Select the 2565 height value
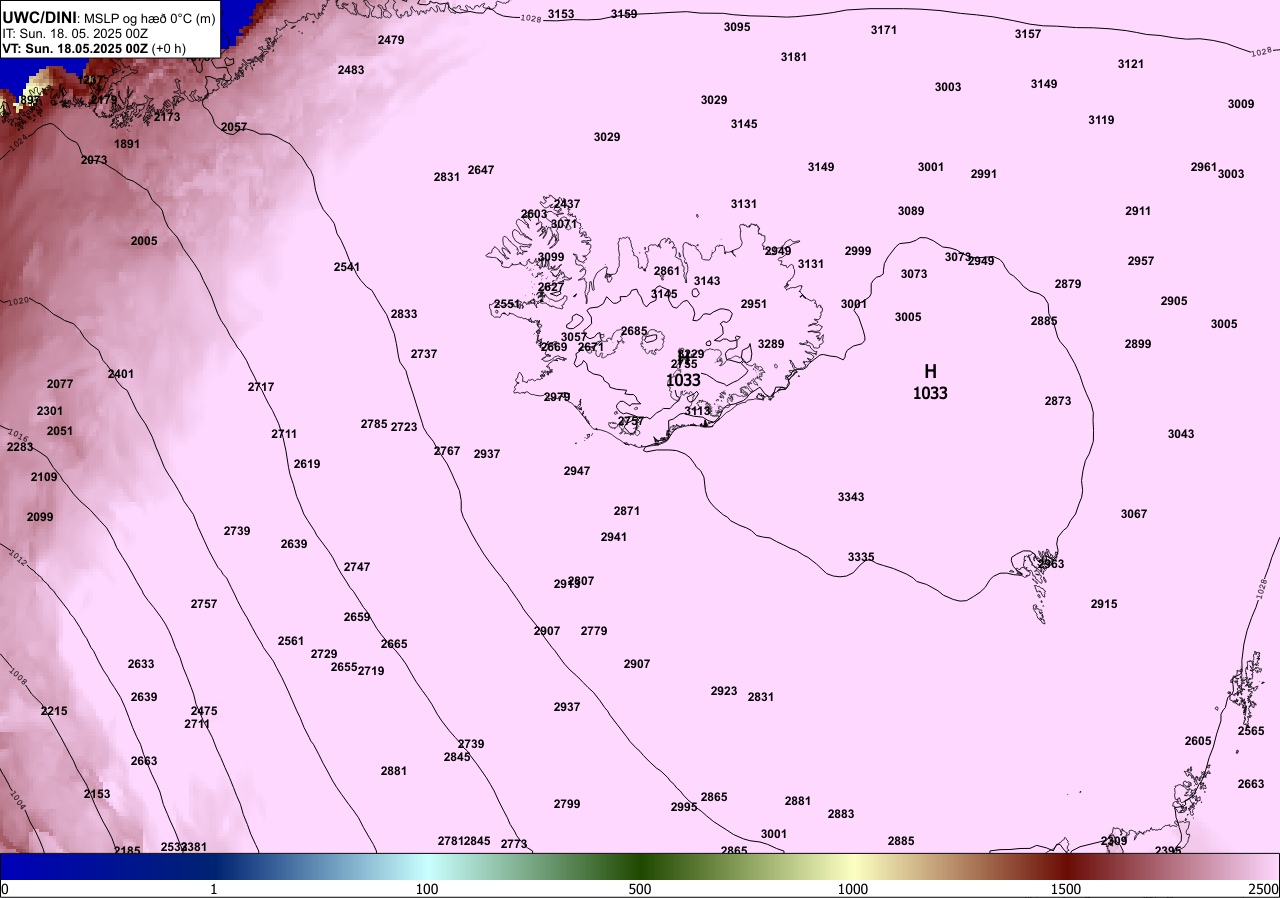Screen dimensions: 1280x898 point(1251,731)
